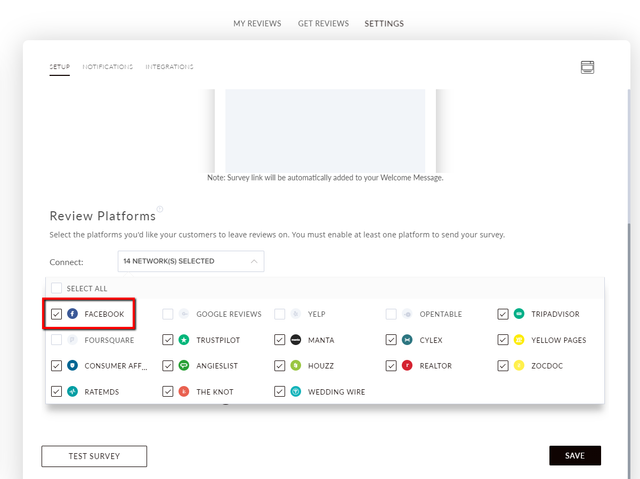Open the Integrations tab
Image resolution: width=640 pixels, height=479 pixels.
pos(169,67)
